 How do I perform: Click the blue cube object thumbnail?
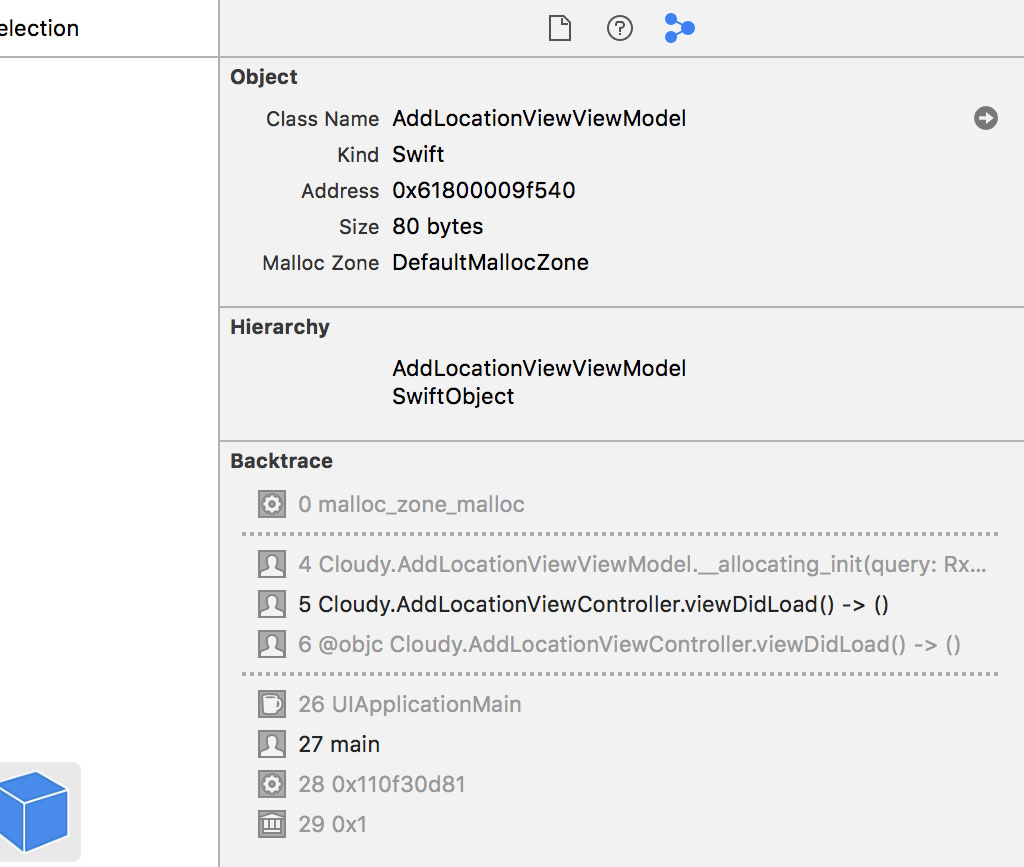tap(35, 811)
